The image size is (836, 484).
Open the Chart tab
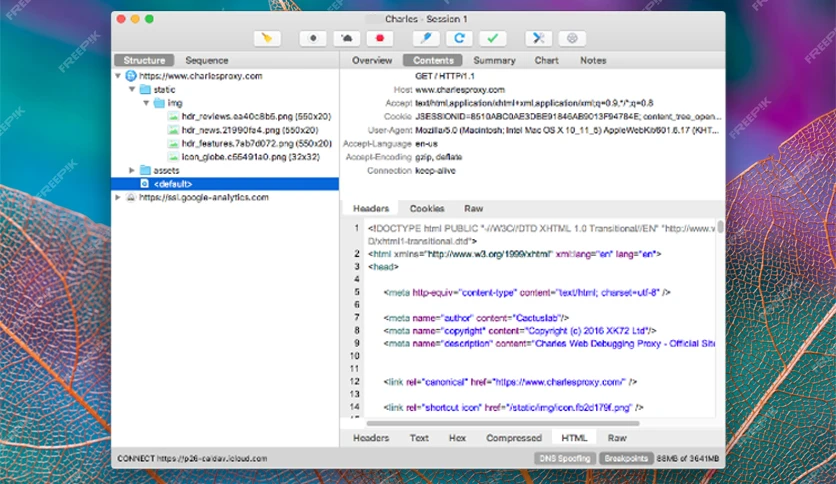[546, 60]
